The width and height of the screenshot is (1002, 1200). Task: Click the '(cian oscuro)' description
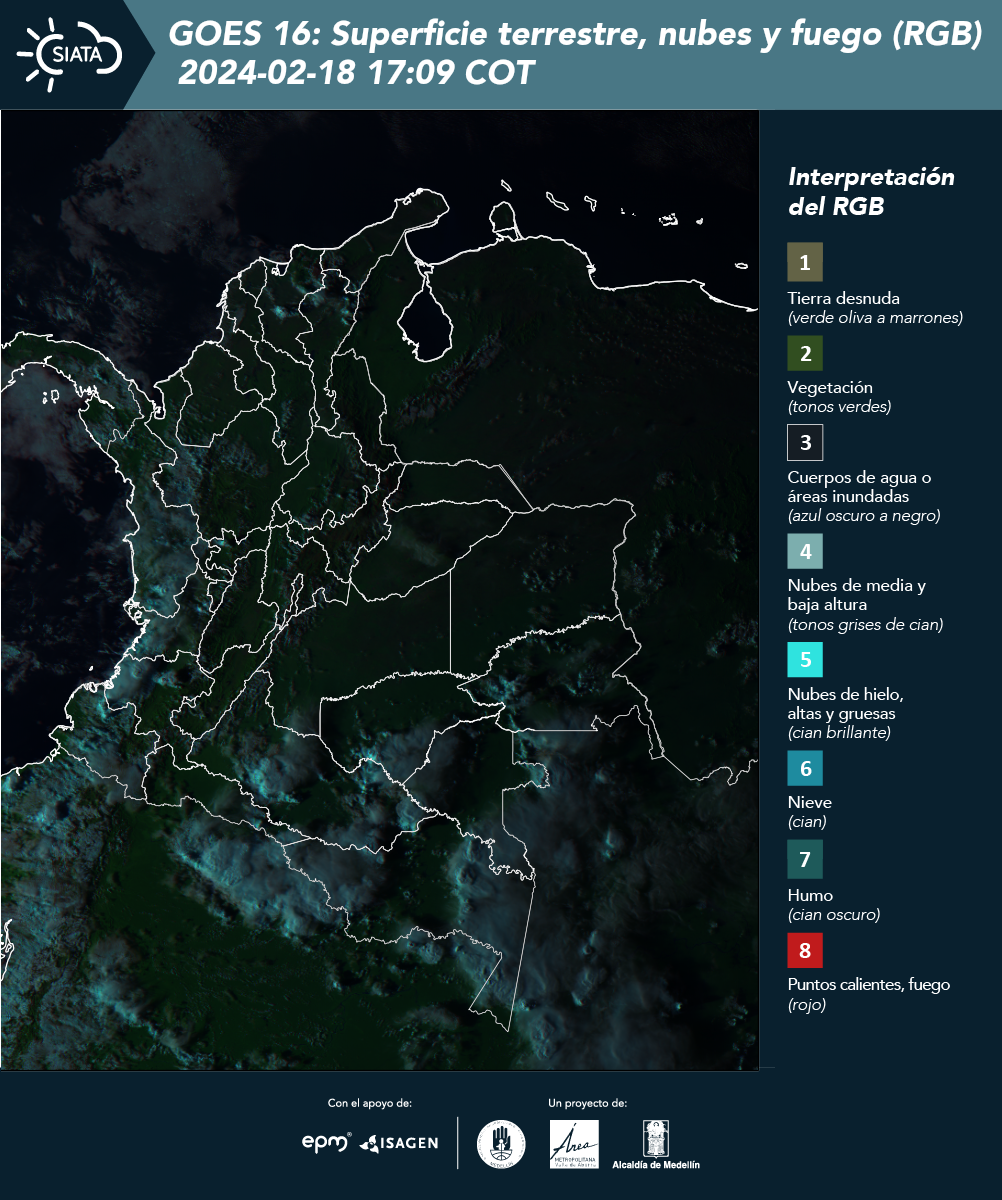pyautogui.click(x=834, y=915)
